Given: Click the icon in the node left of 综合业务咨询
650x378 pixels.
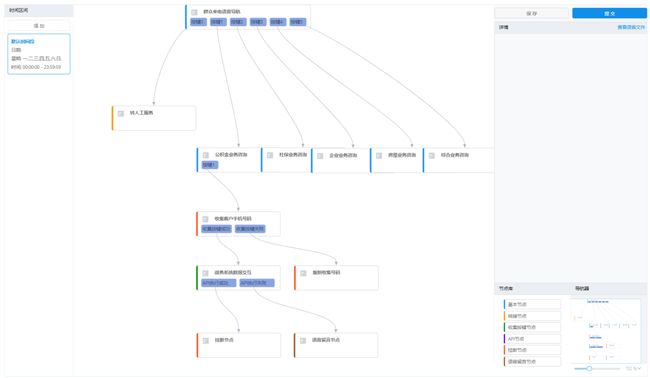Looking at the screenshot, I should (379, 155).
